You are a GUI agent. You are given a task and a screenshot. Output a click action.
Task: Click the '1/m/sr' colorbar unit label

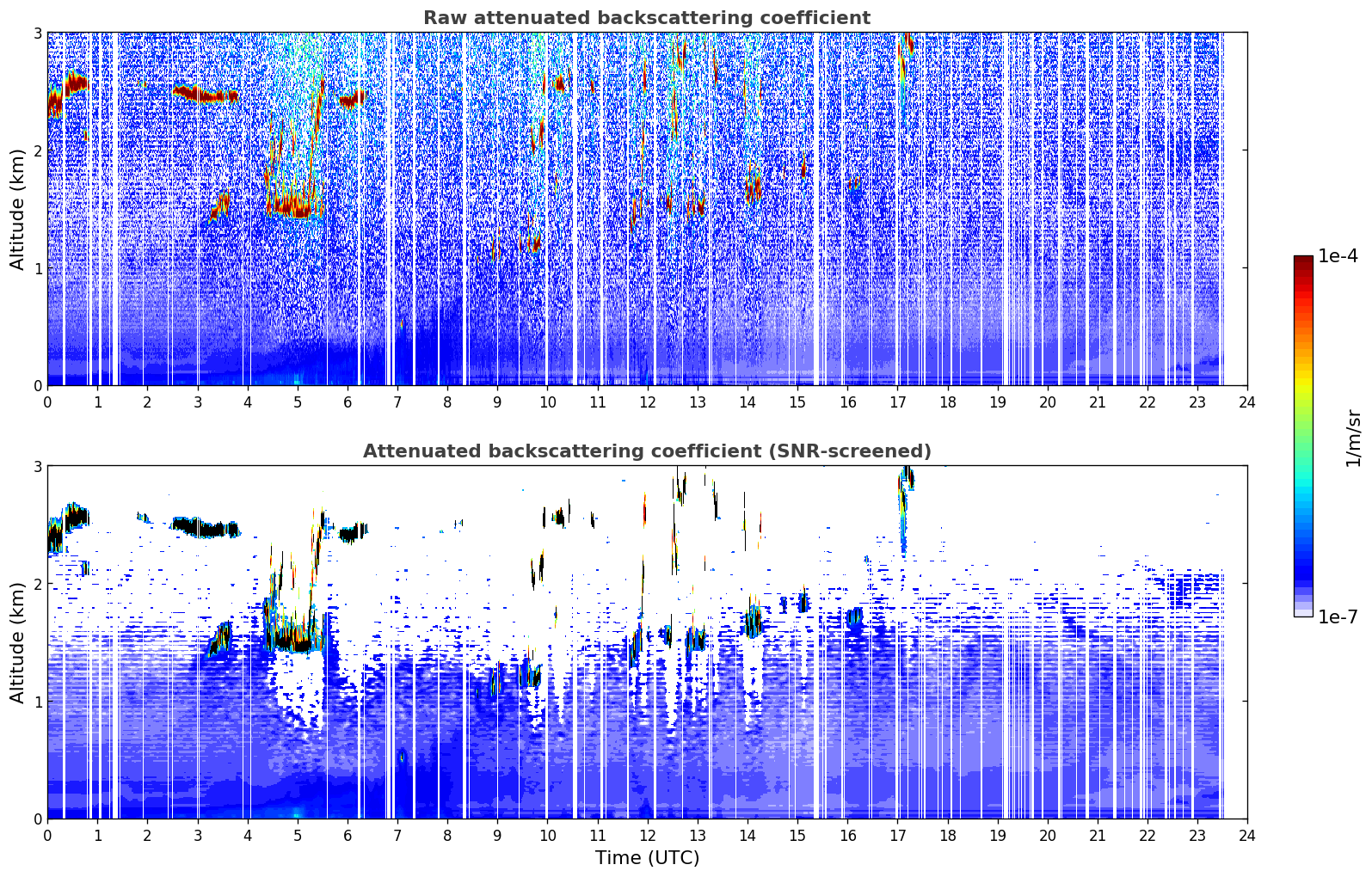click(1354, 438)
